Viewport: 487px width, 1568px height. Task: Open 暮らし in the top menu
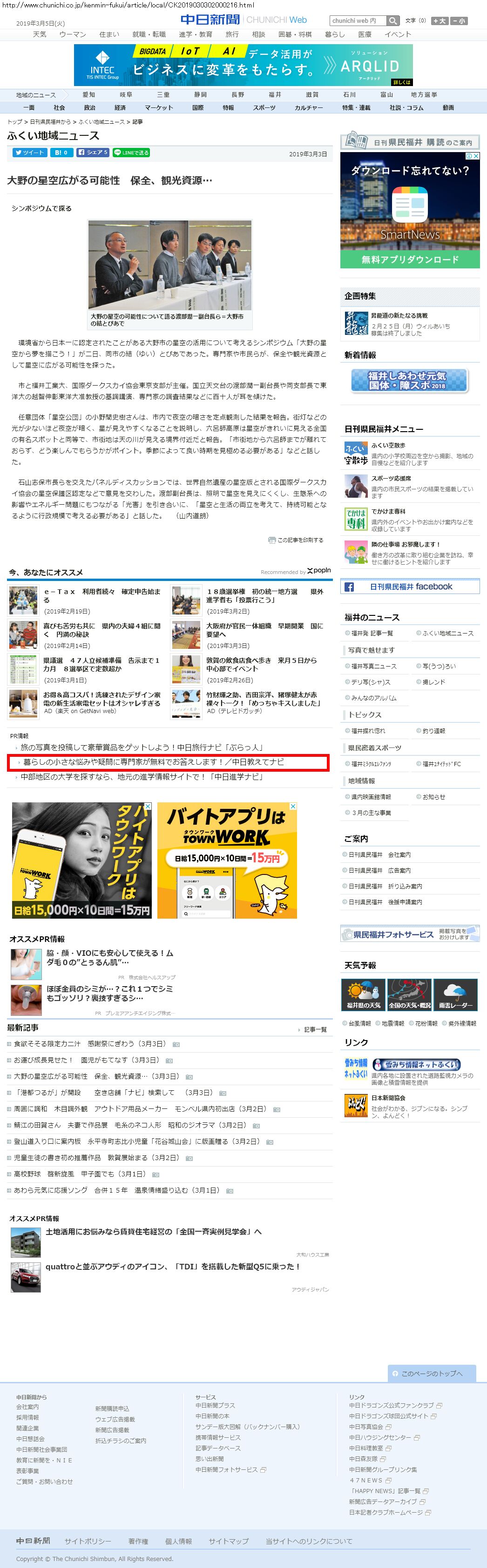click(335, 35)
